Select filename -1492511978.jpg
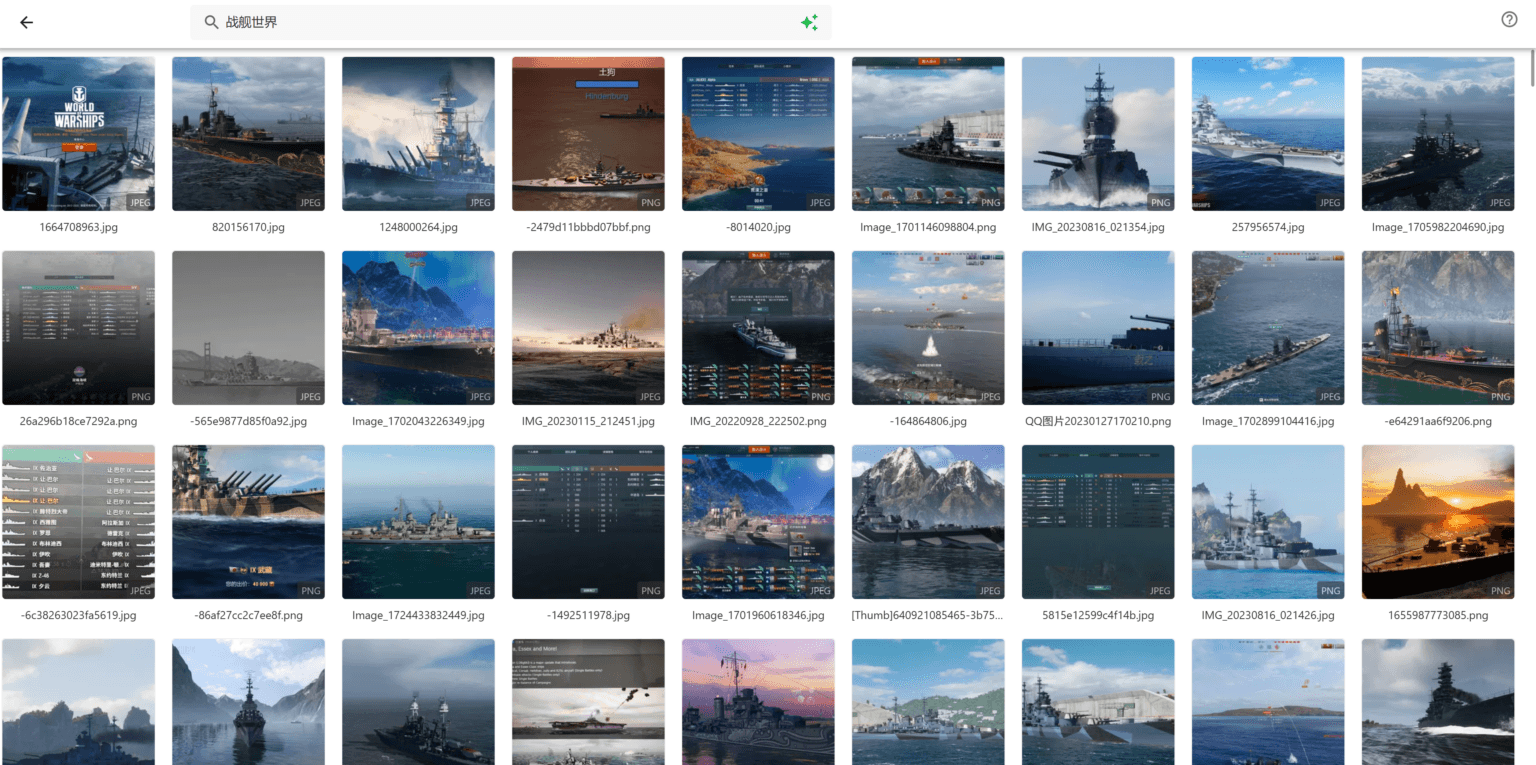Screen dimensions: 1536x765 (588, 616)
